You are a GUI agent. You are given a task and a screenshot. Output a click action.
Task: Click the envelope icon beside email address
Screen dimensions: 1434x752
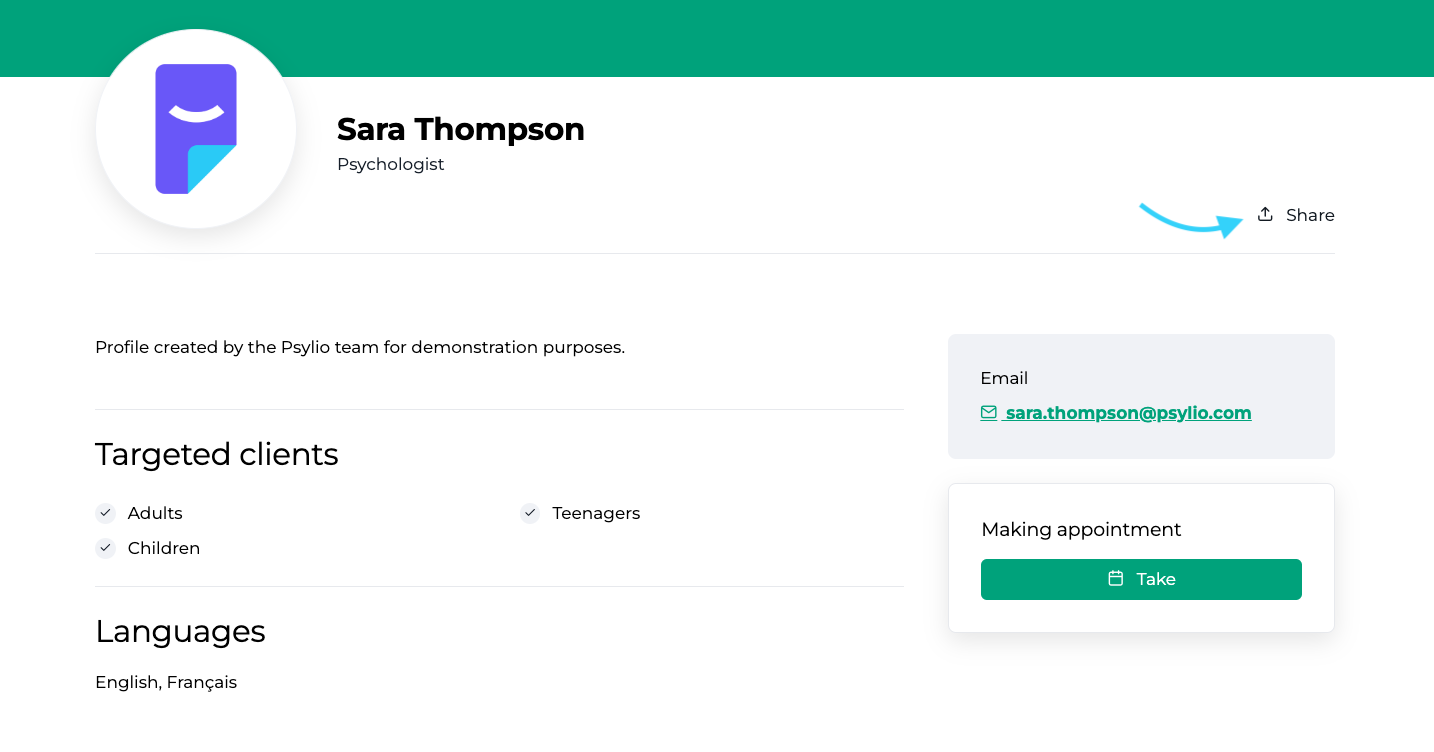pos(988,412)
